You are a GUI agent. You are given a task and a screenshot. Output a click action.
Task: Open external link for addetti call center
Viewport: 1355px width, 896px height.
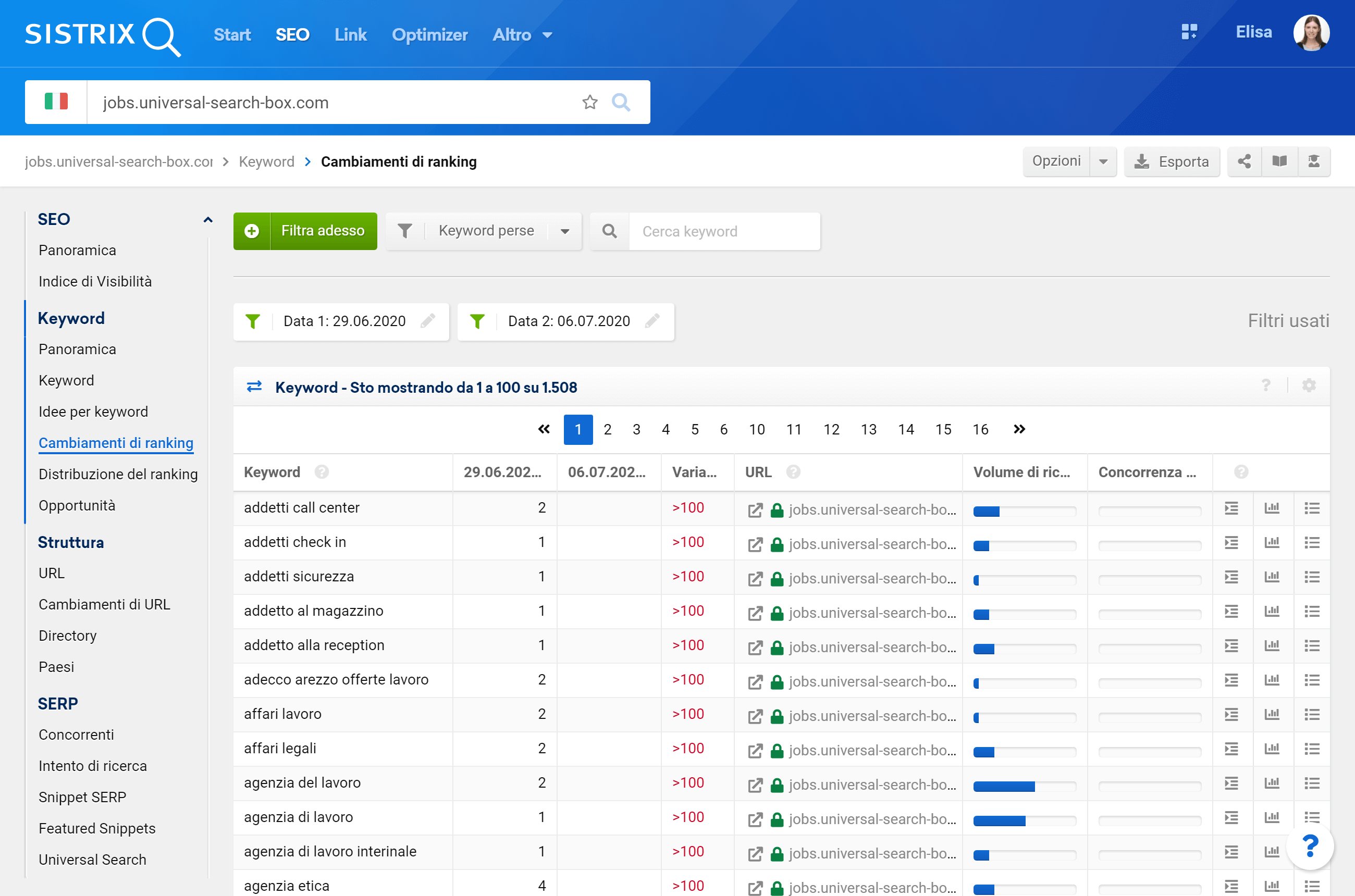click(755, 509)
